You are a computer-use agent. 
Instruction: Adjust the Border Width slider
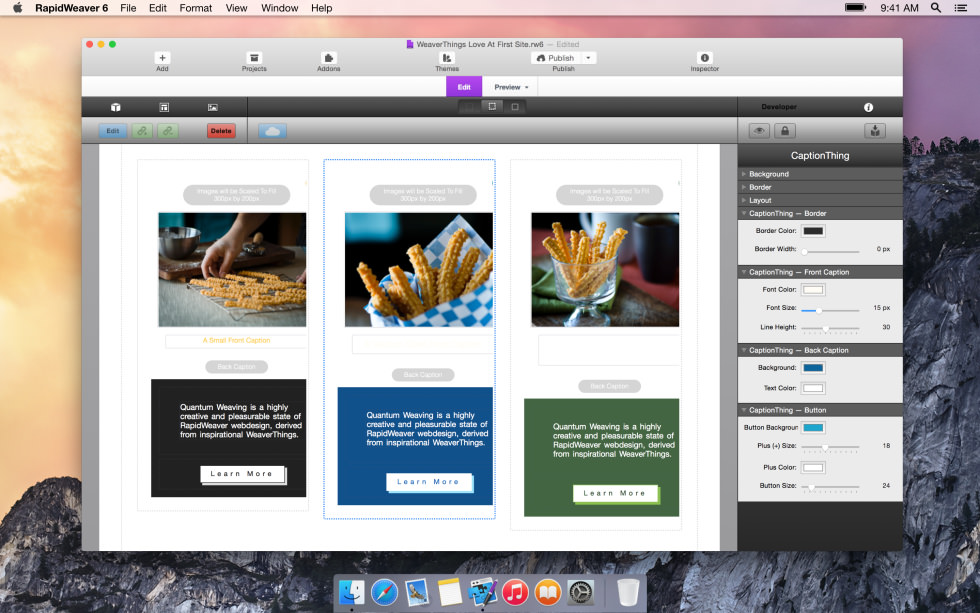[x=831, y=251]
